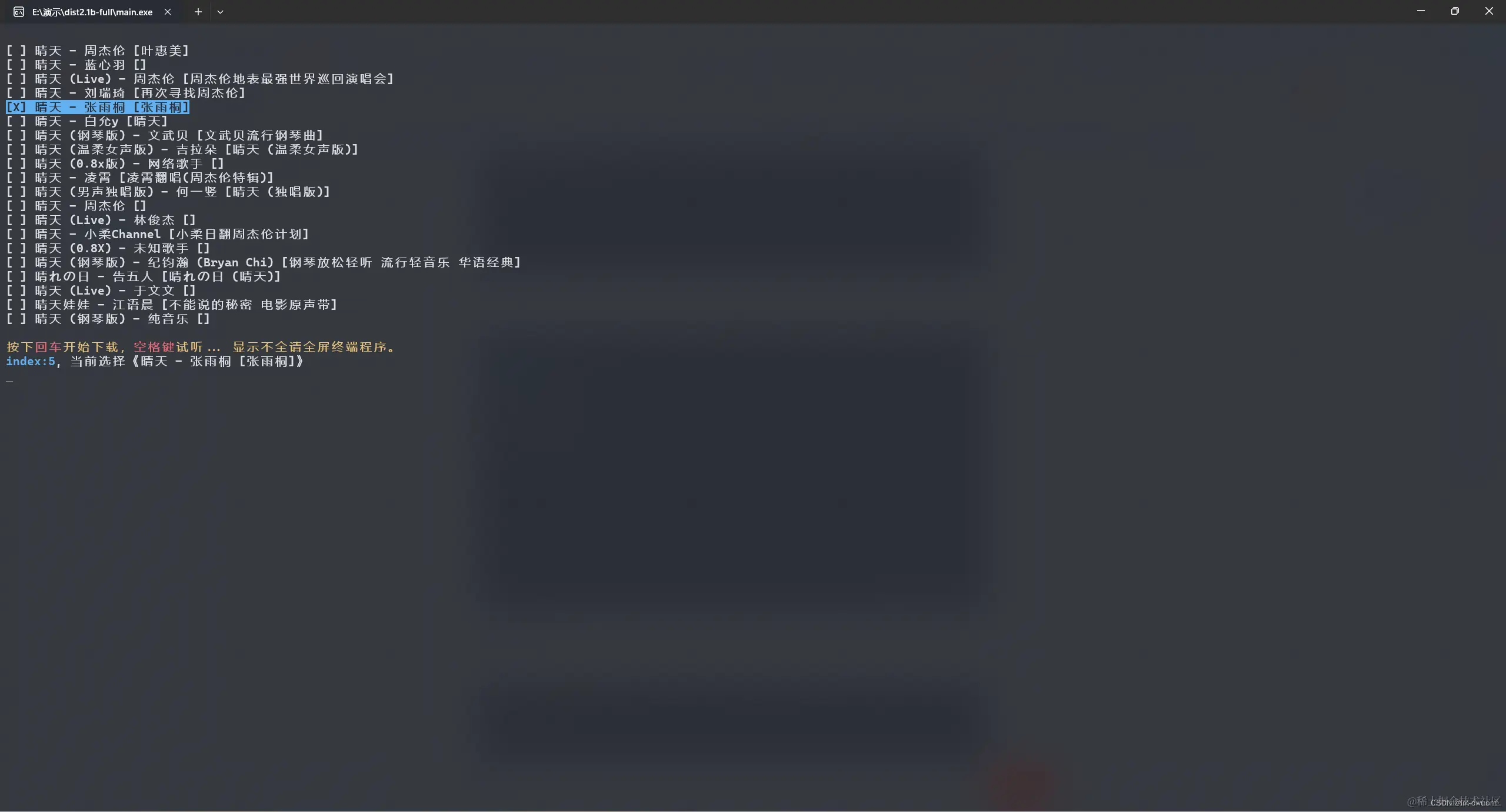Restore down the terminal window
The width and height of the screenshot is (1506, 812).
(1455, 11)
